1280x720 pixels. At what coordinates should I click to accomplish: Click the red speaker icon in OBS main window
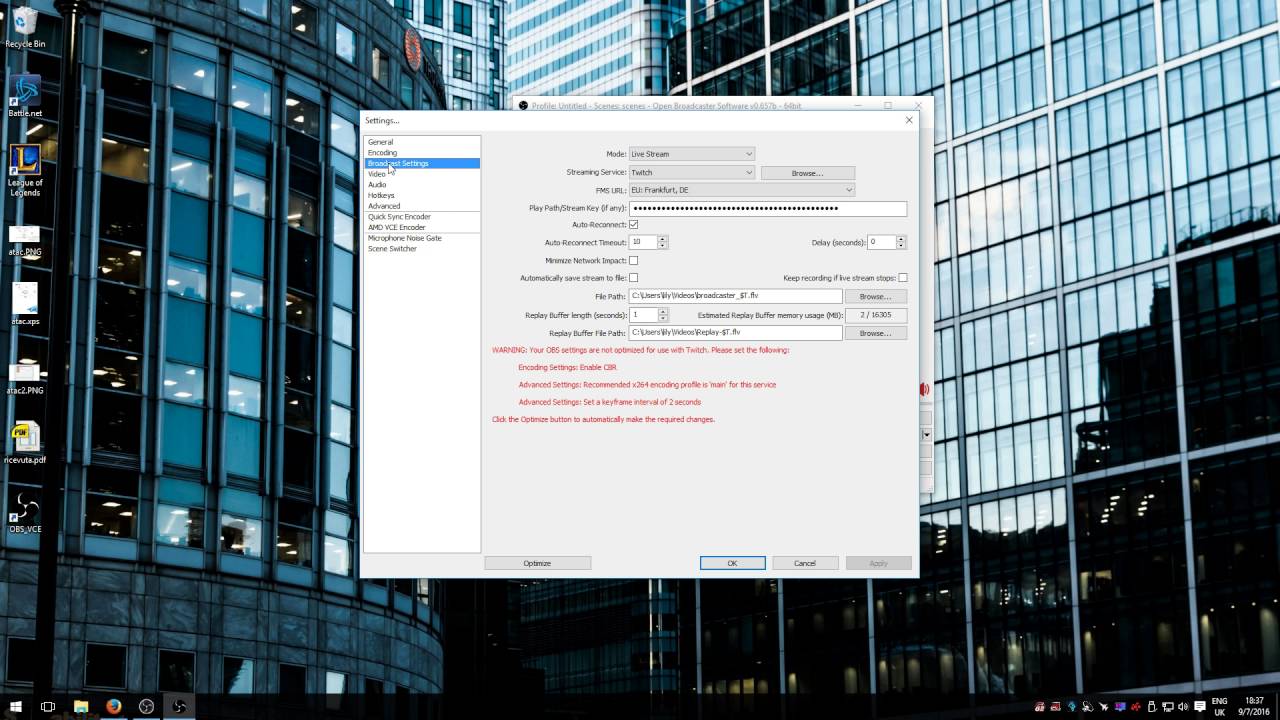[x=925, y=389]
